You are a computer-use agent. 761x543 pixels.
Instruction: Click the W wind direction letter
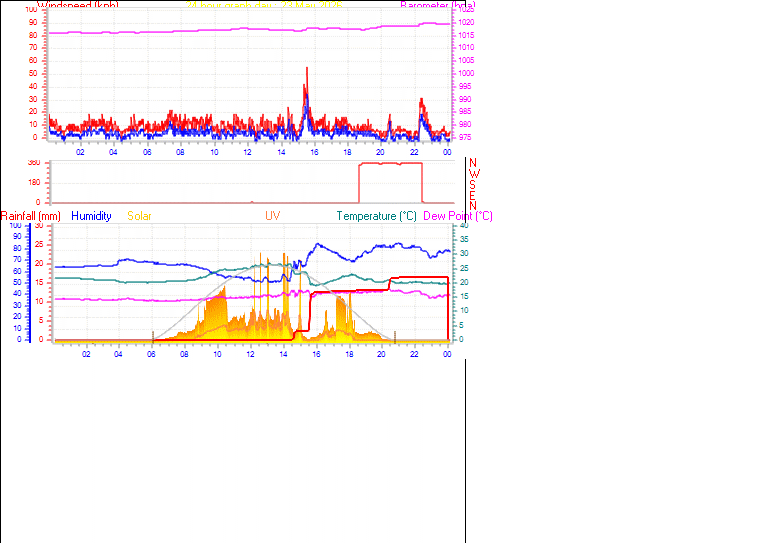click(x=475, y=174)
